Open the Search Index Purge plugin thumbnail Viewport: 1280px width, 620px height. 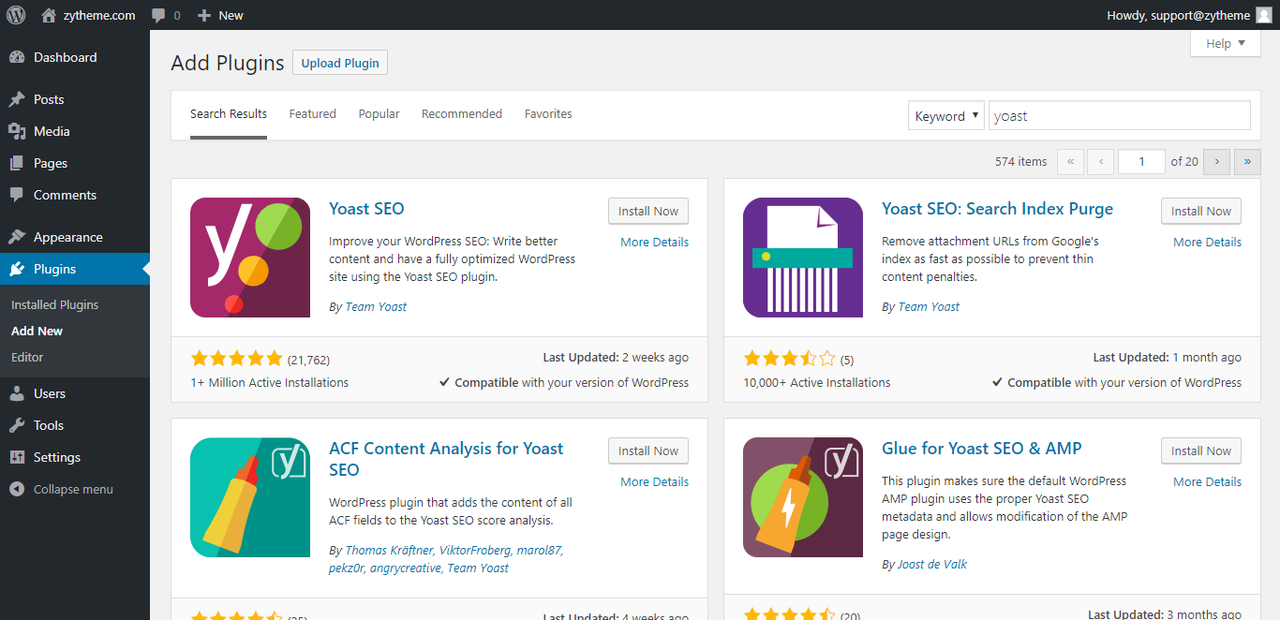(x=803, y=257)
